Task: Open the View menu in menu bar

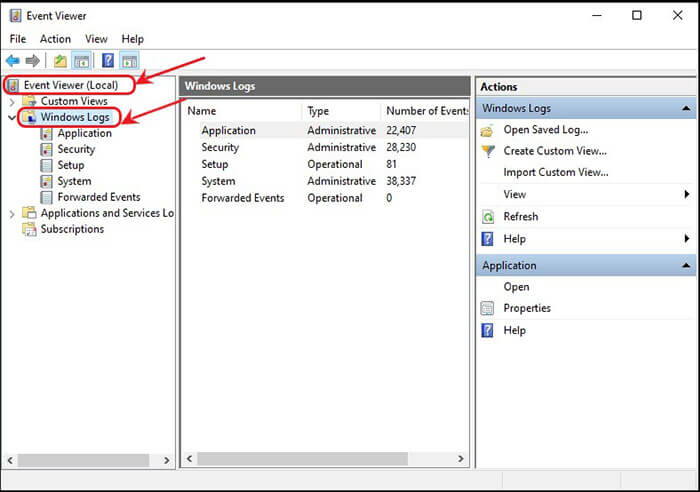Action: [96, 39]
